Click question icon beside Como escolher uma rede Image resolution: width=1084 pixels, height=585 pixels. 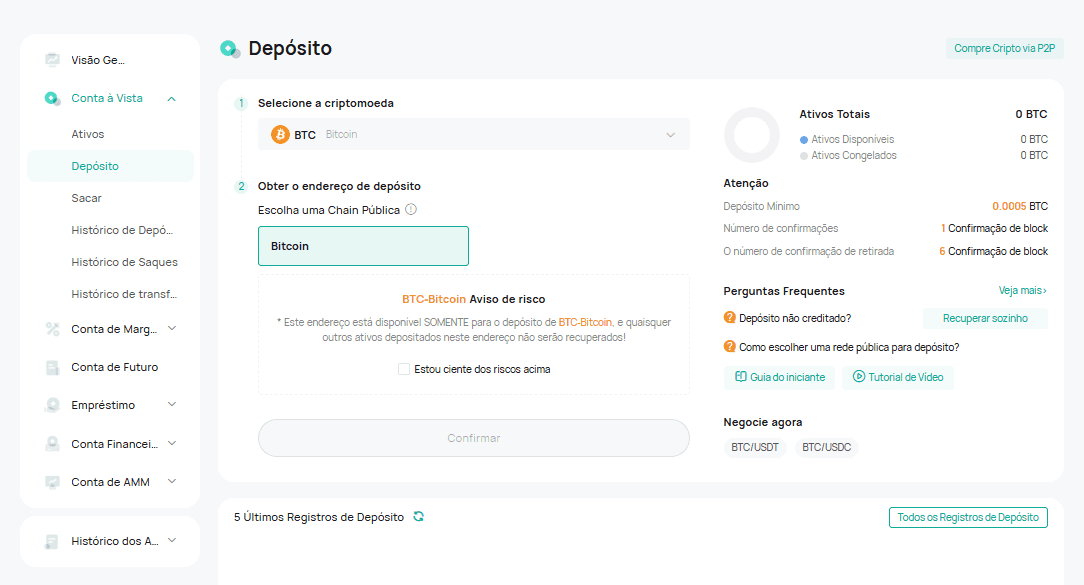(x=729, y=346)
